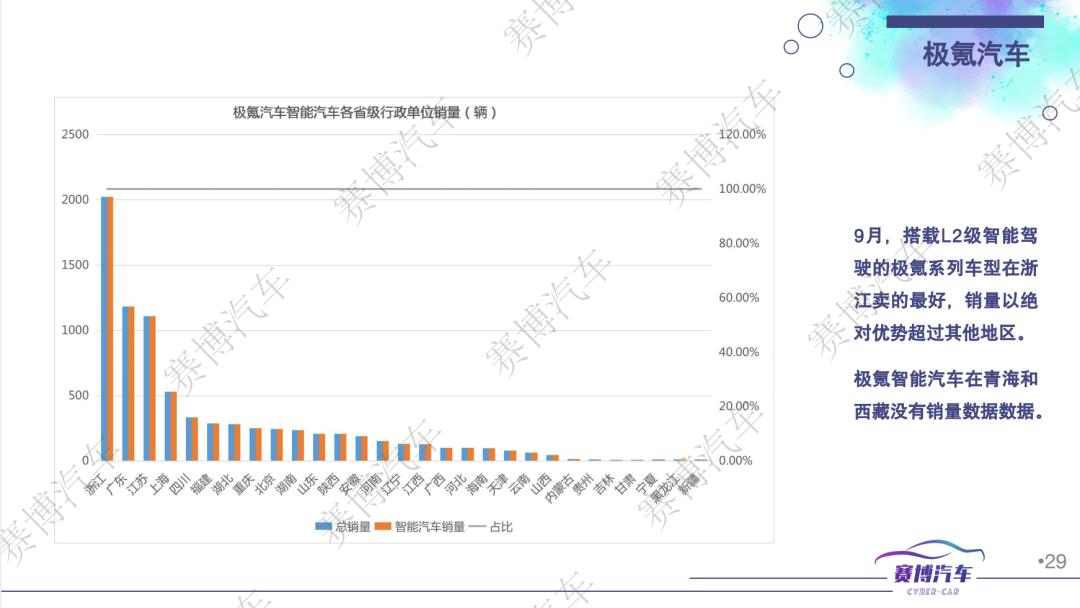The image size is (1080, 608).
Task: Click the 海南 axis label
Action: coord(478,483)
